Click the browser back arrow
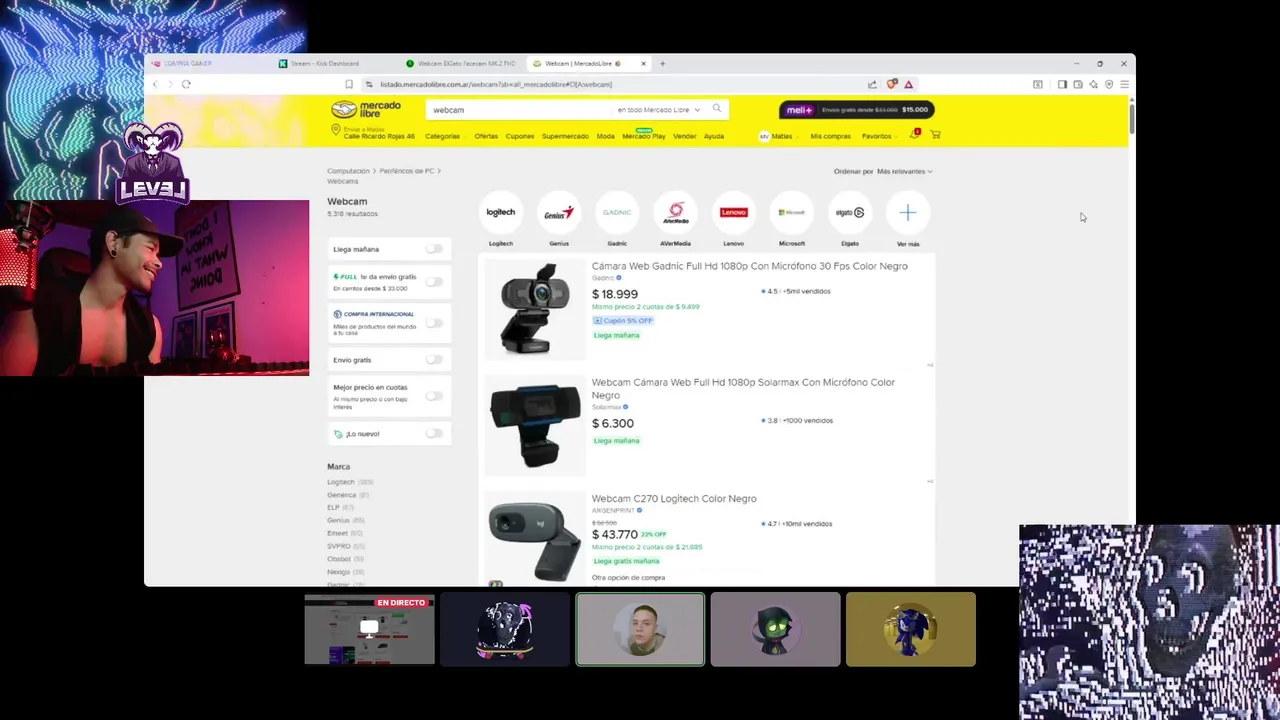Screen dimensions: 1280x720 [155, 84]
